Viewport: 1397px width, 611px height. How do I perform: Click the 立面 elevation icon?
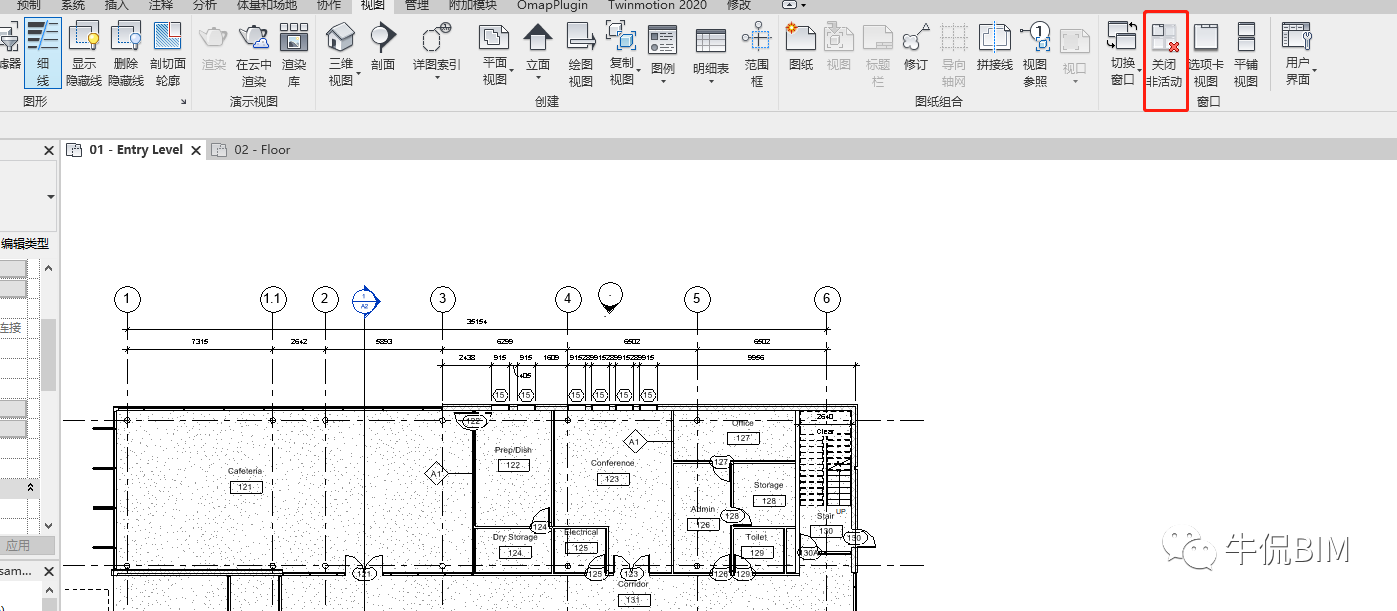[538, 39]
